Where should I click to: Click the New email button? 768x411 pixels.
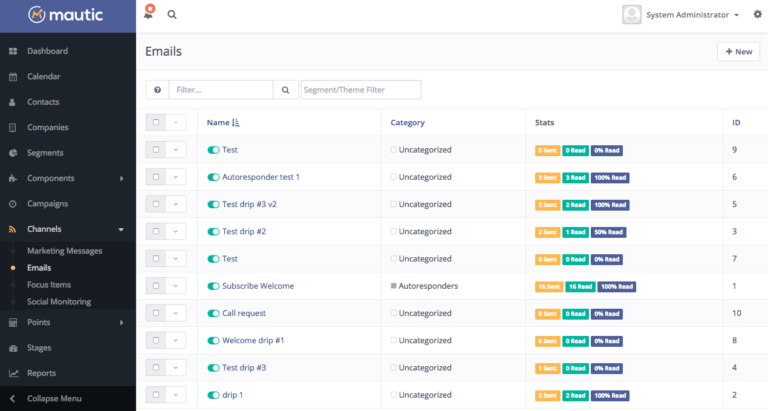coord(738,51)
